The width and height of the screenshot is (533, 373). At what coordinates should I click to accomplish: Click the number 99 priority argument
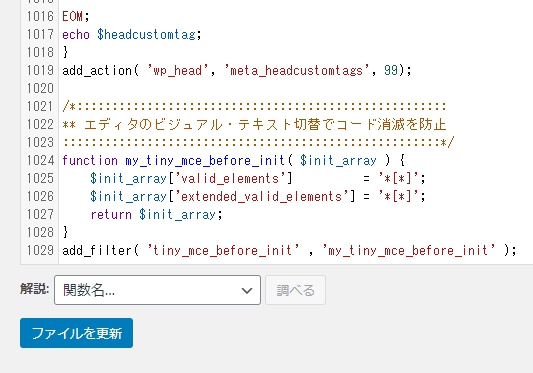coord(391,70)
